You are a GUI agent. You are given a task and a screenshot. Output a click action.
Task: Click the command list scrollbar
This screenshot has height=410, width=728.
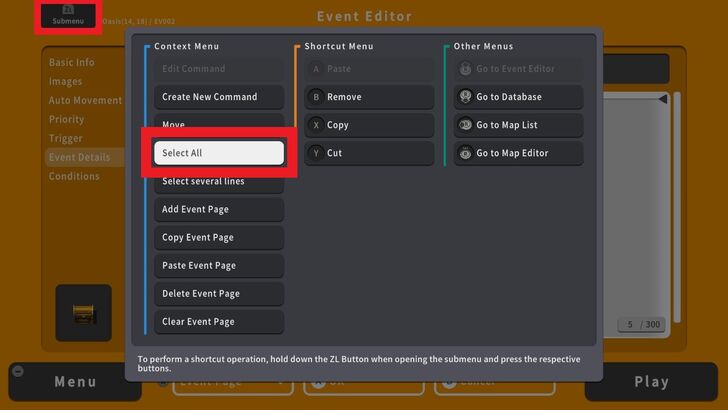[x=677, y=207]
